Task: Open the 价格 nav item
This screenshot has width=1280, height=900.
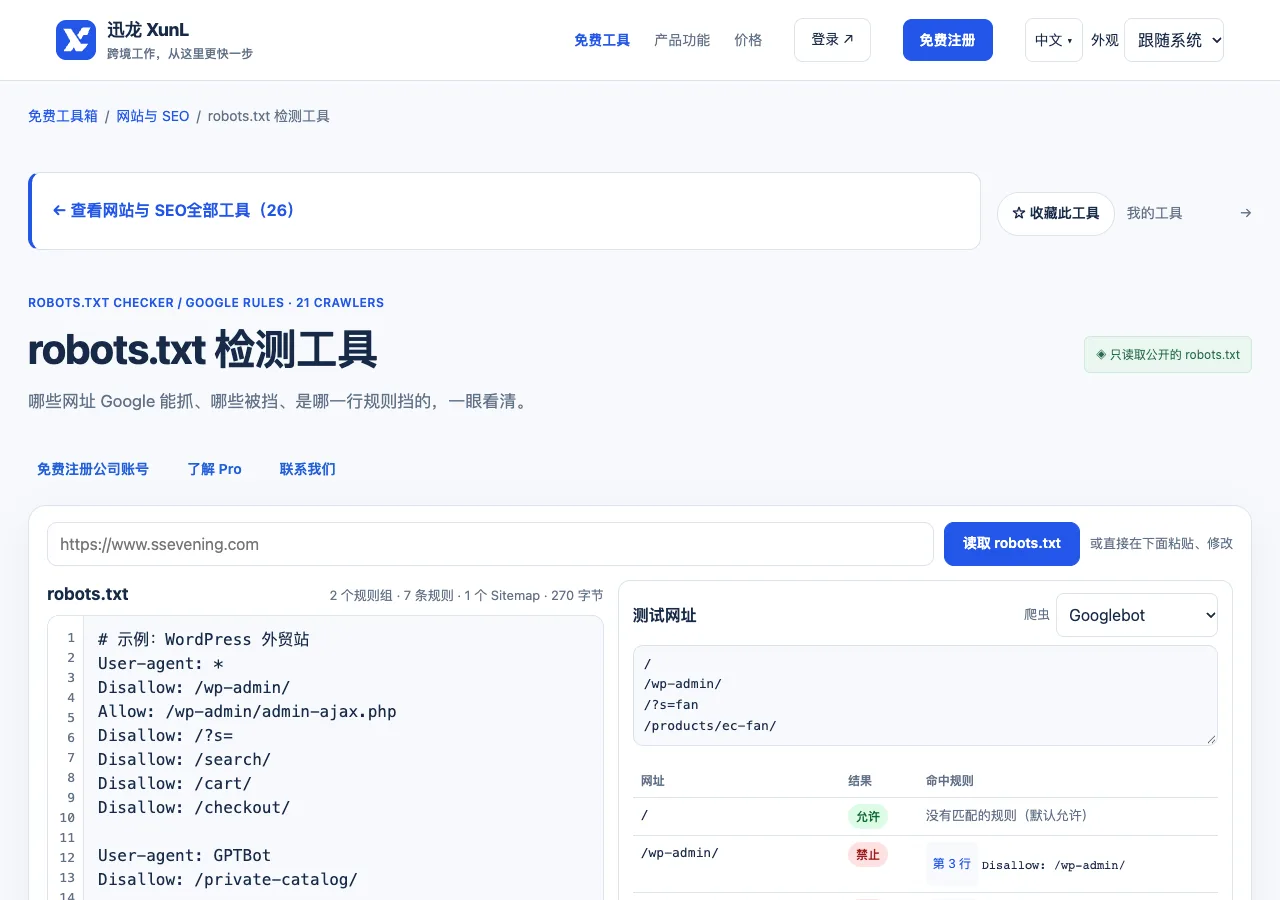Action: click(x=748, y=40)
